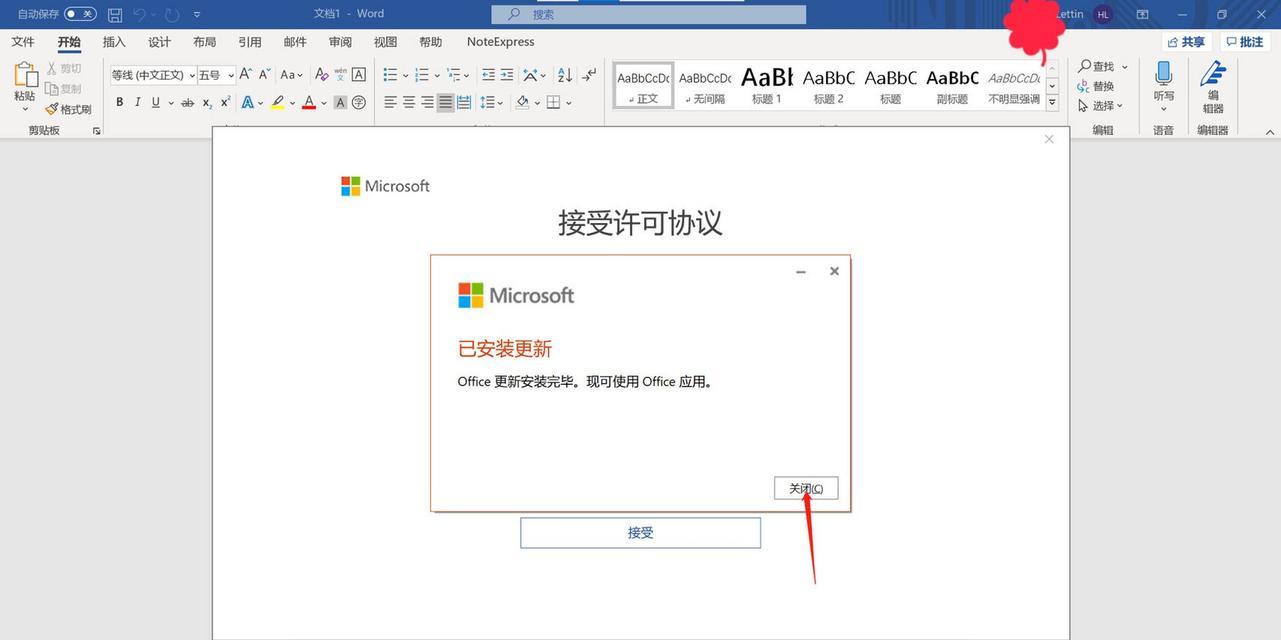Open the line spacing dropdown
This screenshot has width=1281, height=640.
[499, 103]
